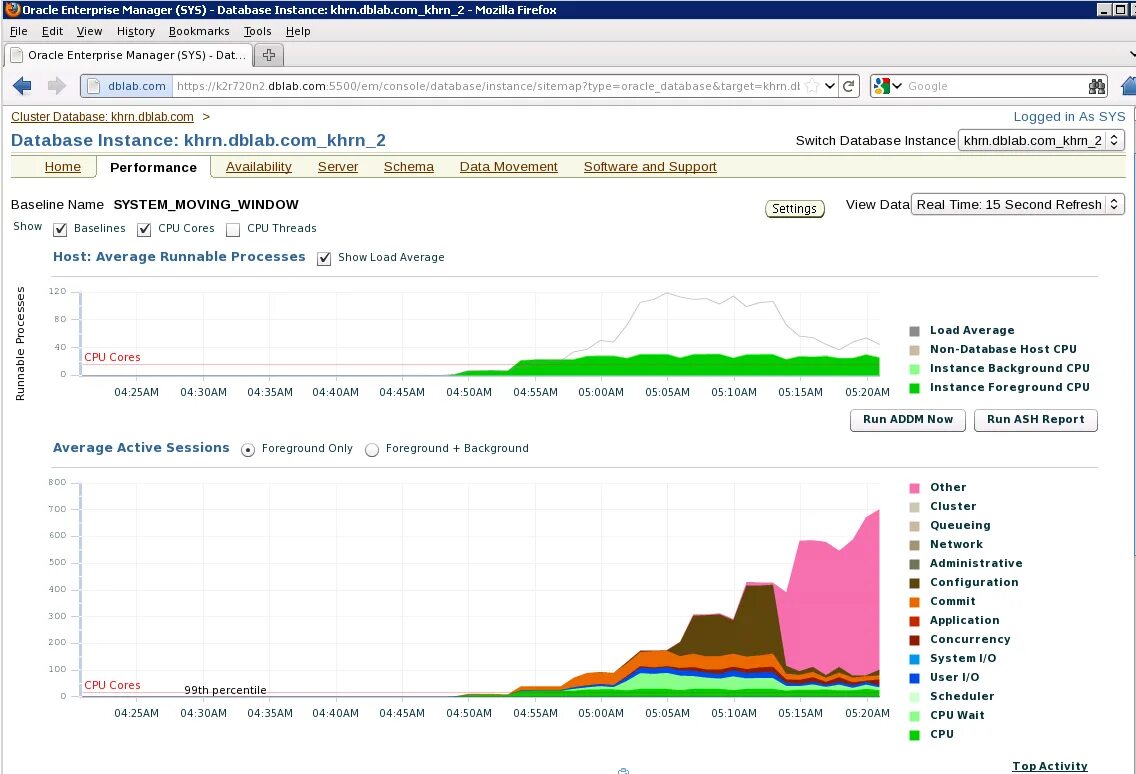Reload the page with the refresh icon

(849, 86)
